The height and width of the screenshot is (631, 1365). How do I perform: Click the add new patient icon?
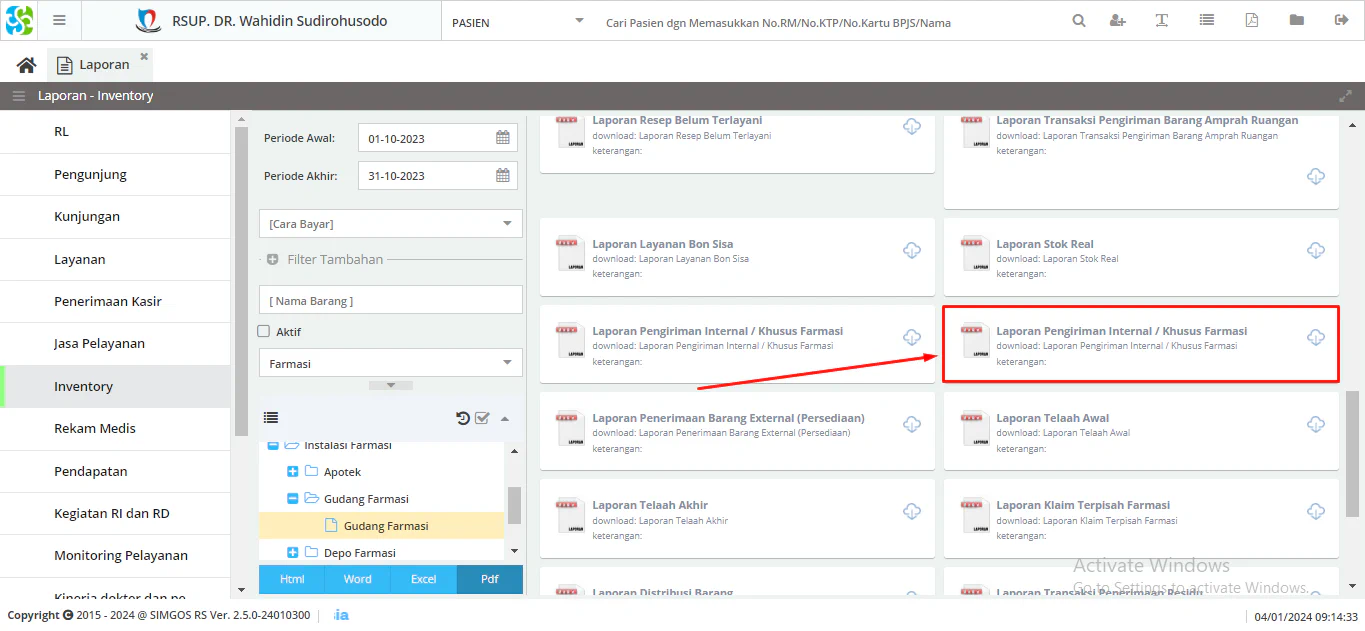click(1118, 21)
